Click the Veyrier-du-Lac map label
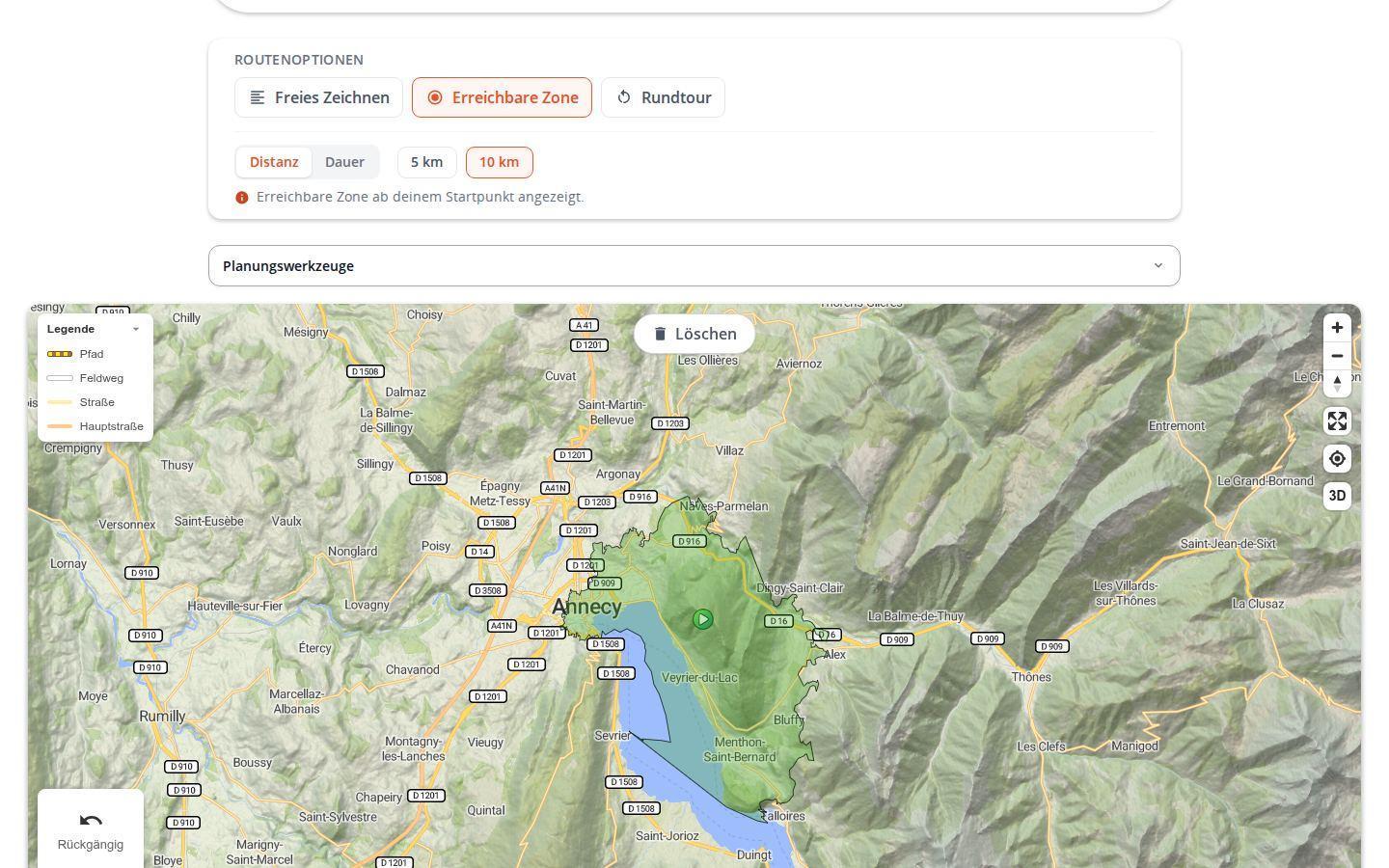 699,678
